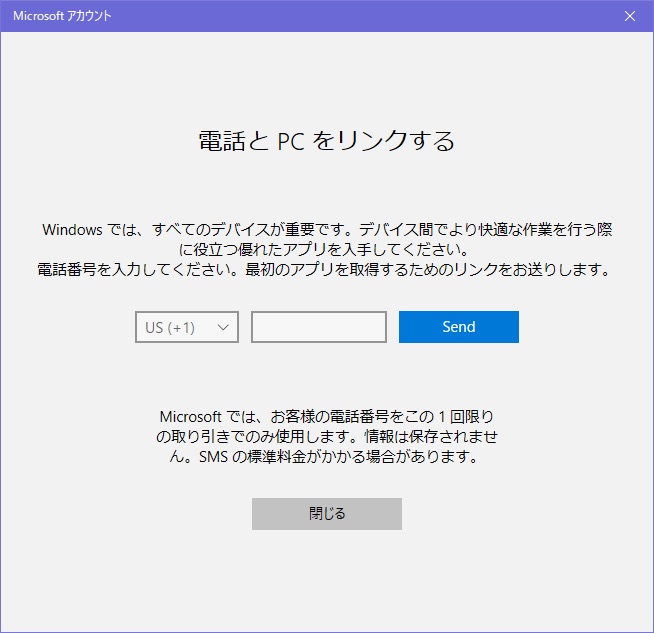Click the blue Send button
The image size is (654, 633).
[459, 327]
